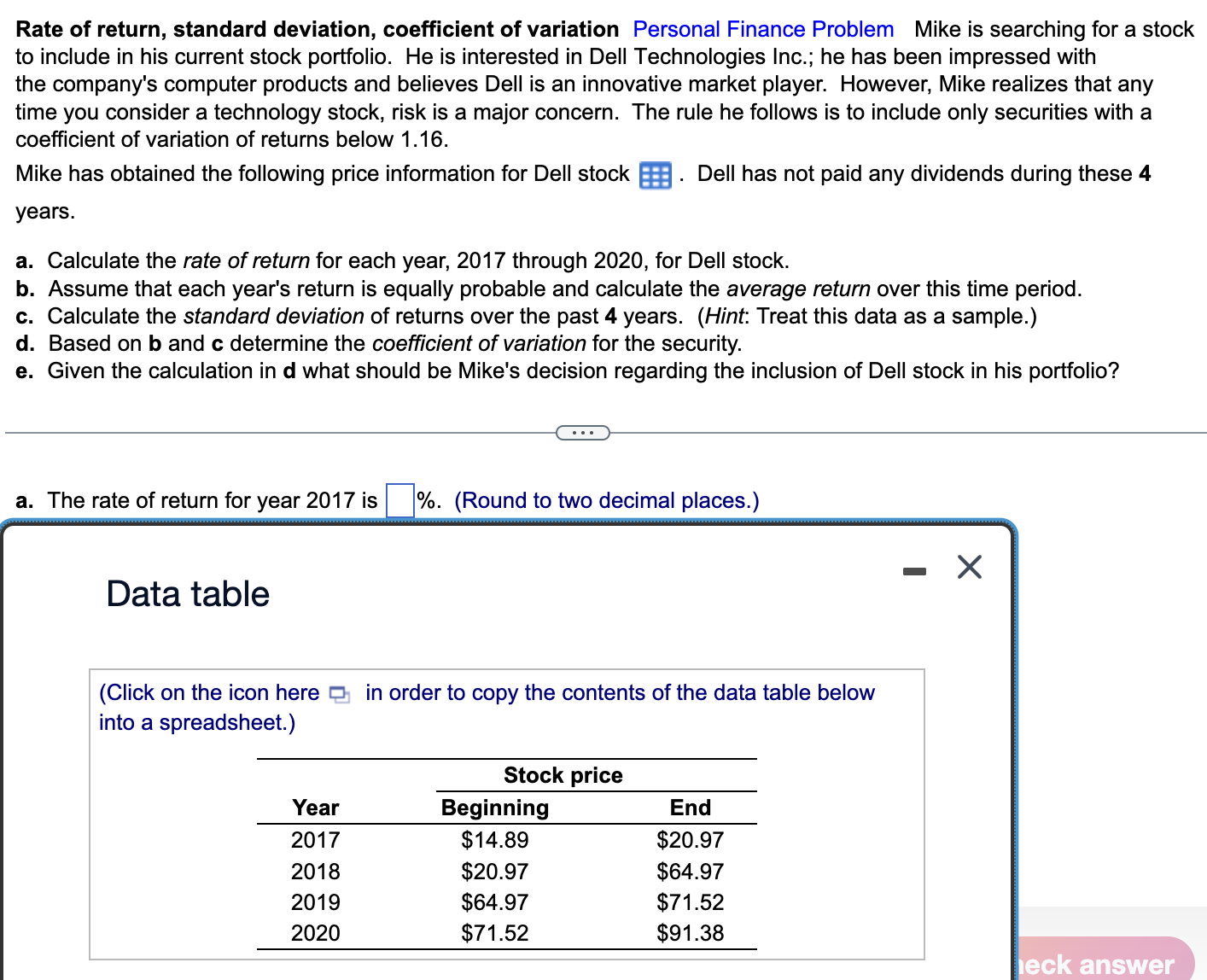Select the $64.97 value for 2019
The height and width of the screenshot is (980, 1207).
point(494,901)
